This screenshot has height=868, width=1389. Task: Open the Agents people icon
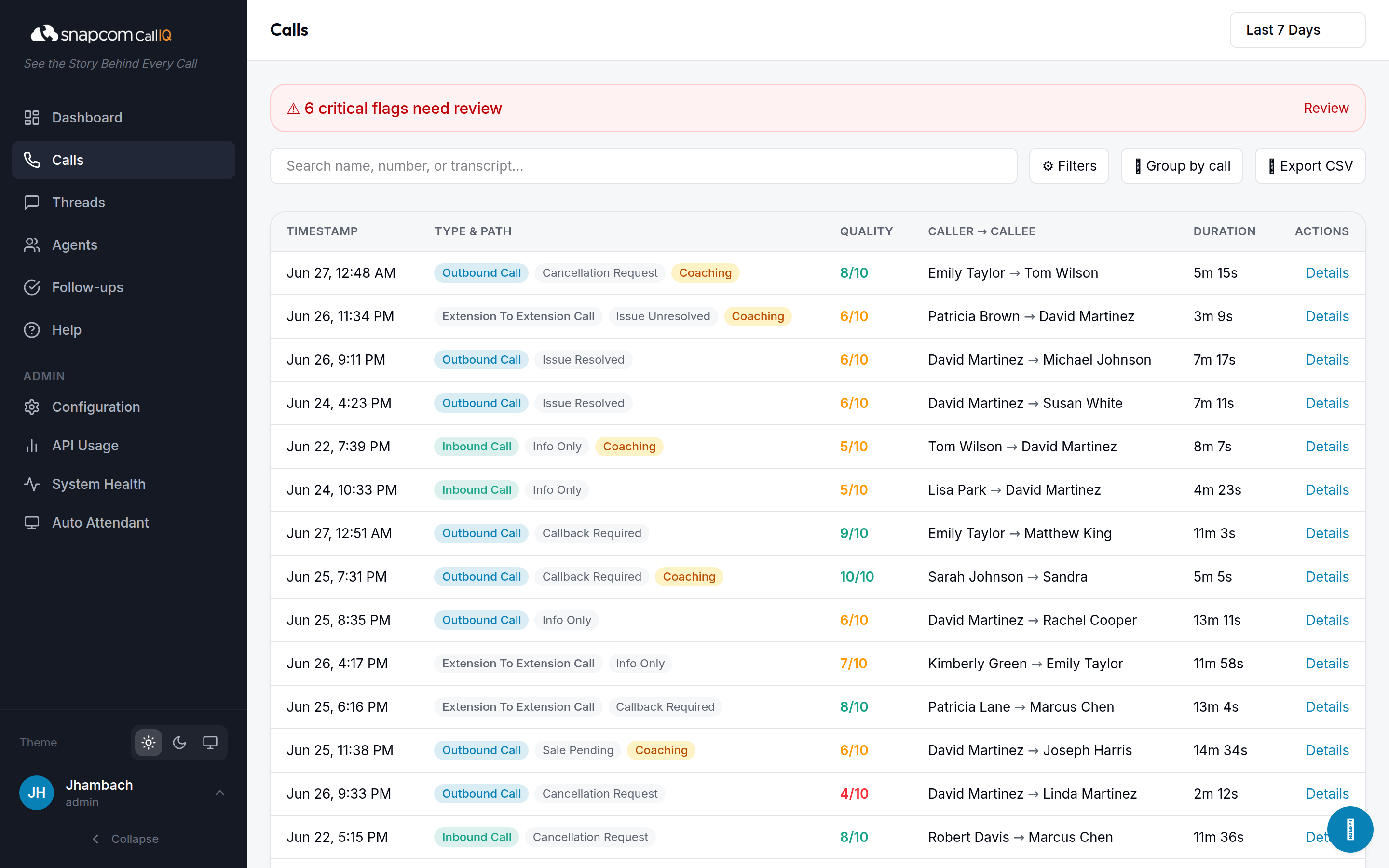tap(31, 245)
